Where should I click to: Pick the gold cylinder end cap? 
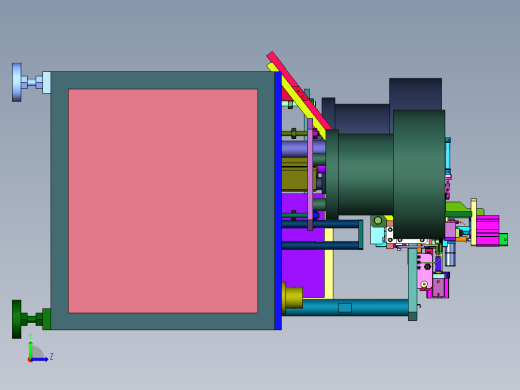click(293, 298)
